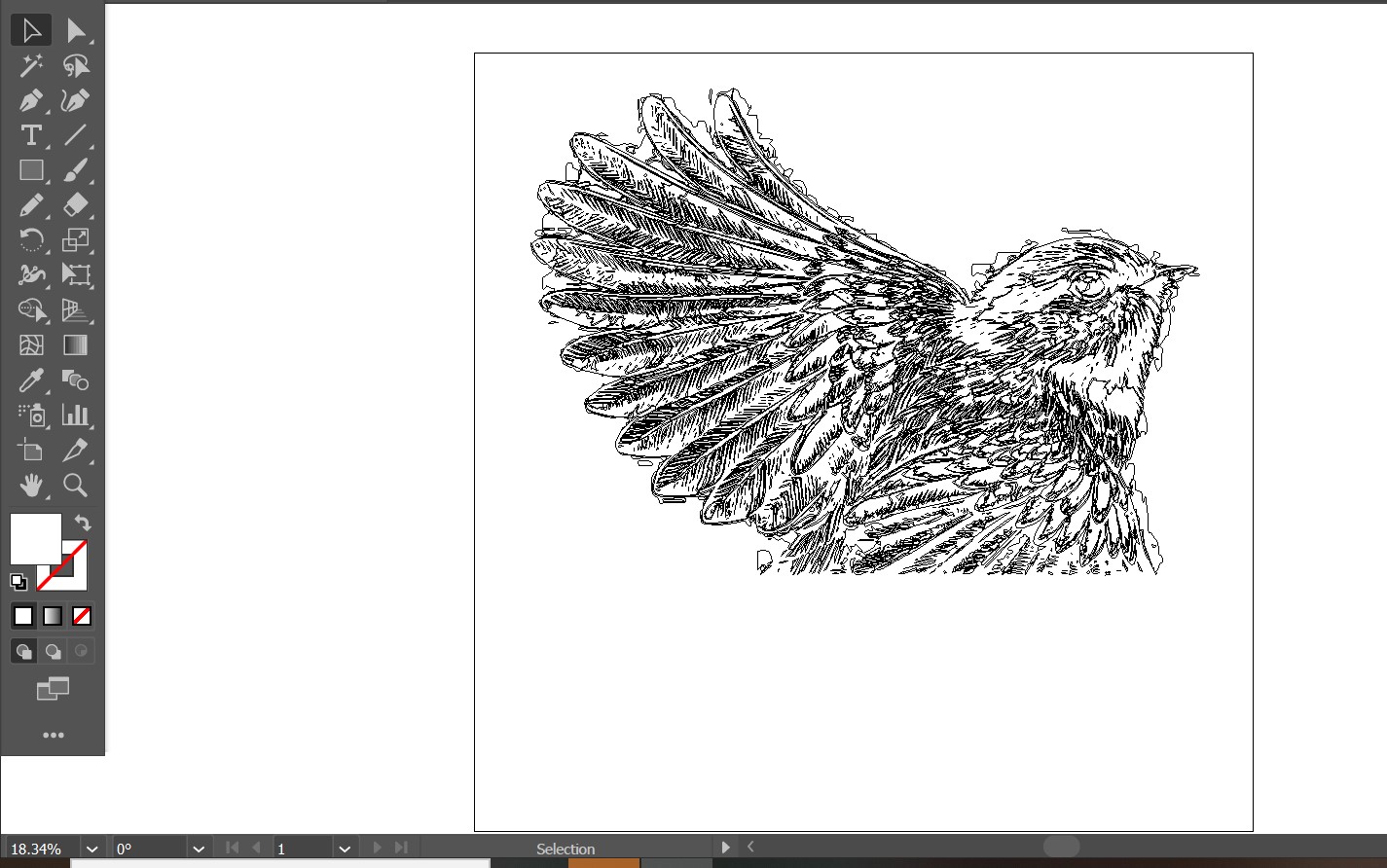The height and width of the screenshot is (868, 1387).
Task: Choose the Scale tool
Action: point(76,240)
